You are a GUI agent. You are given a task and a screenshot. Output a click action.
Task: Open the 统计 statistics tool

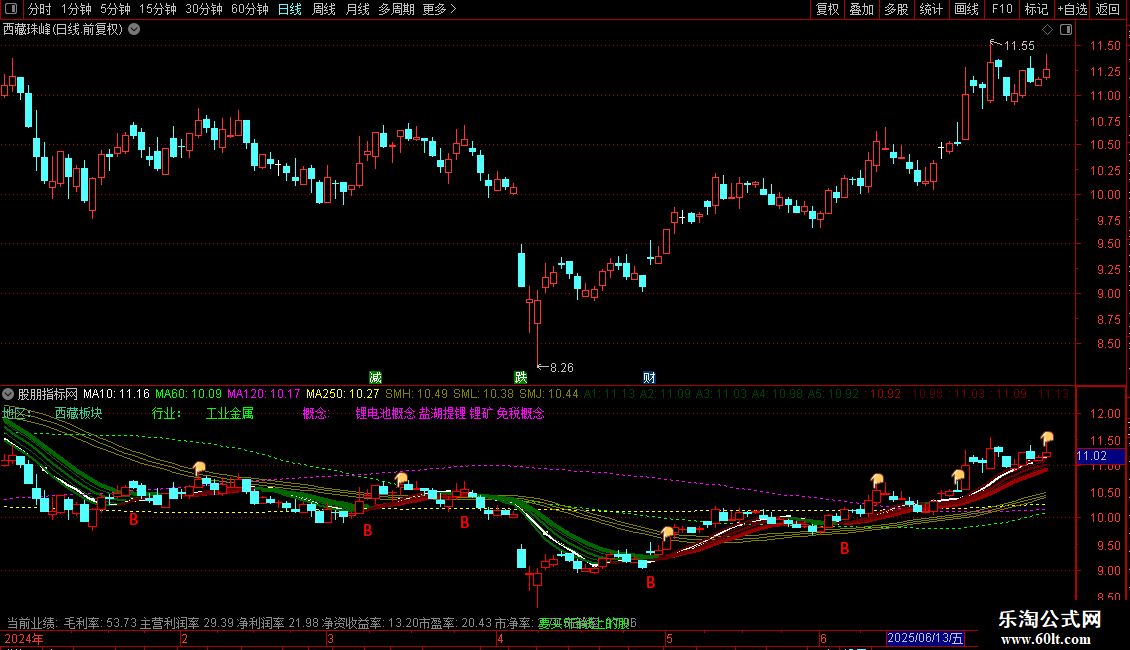(x=931, y=9)
